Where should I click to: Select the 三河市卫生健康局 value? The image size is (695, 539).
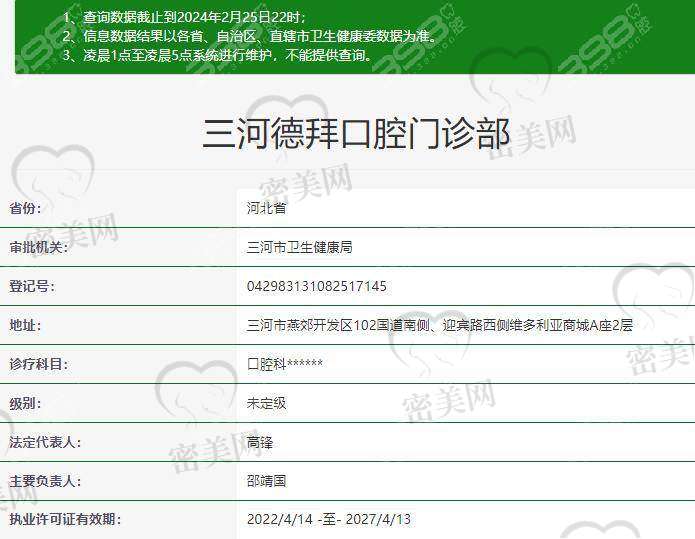pos(299,247)
